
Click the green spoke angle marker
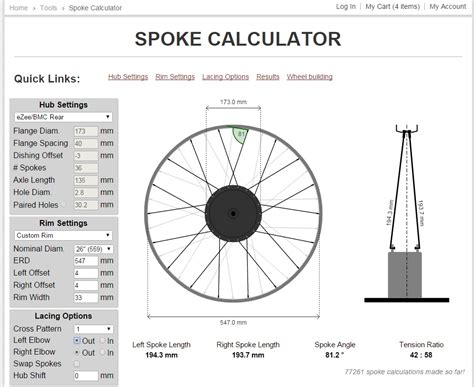[x=240, y=135]
